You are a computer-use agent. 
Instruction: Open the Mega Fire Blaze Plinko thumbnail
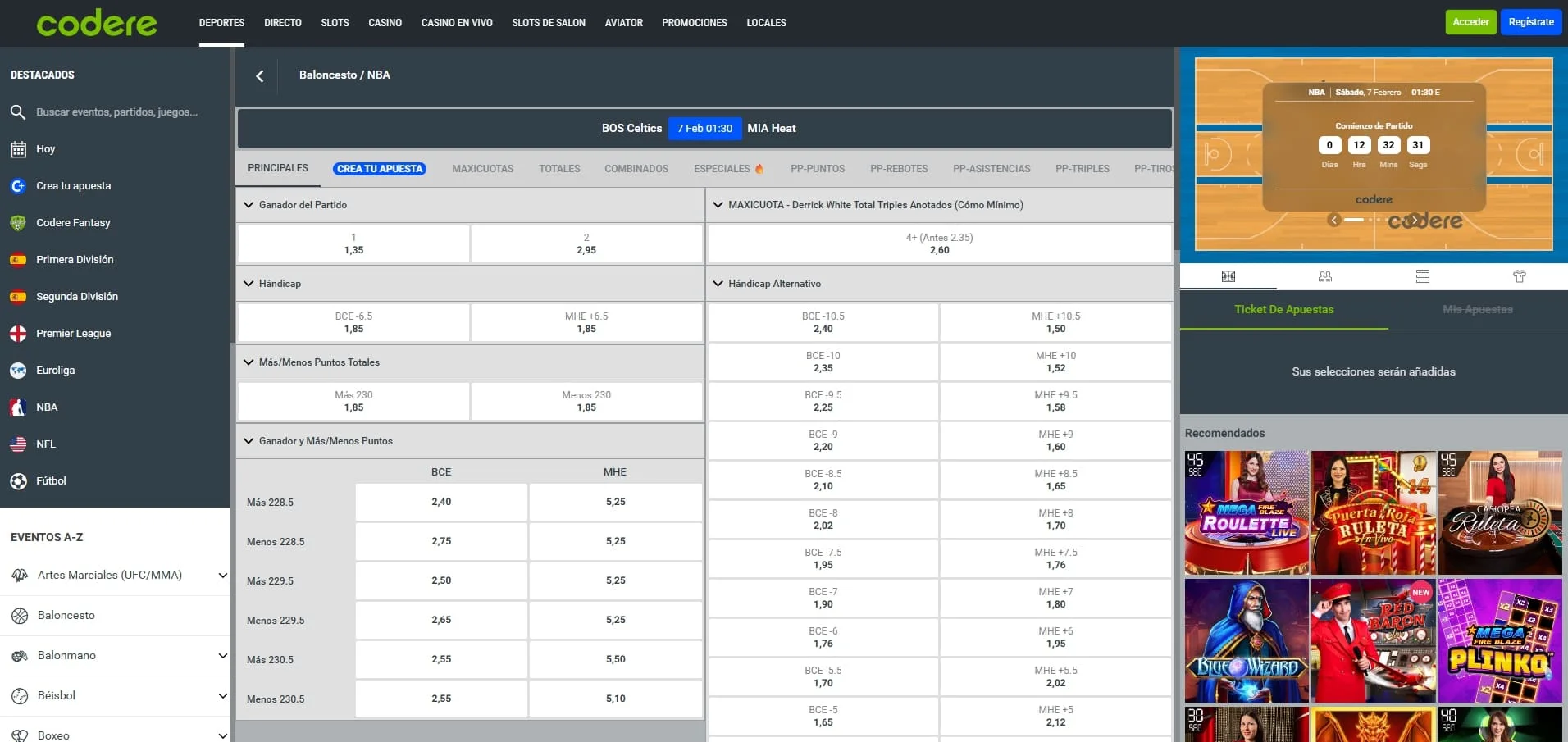(1500, 640)
